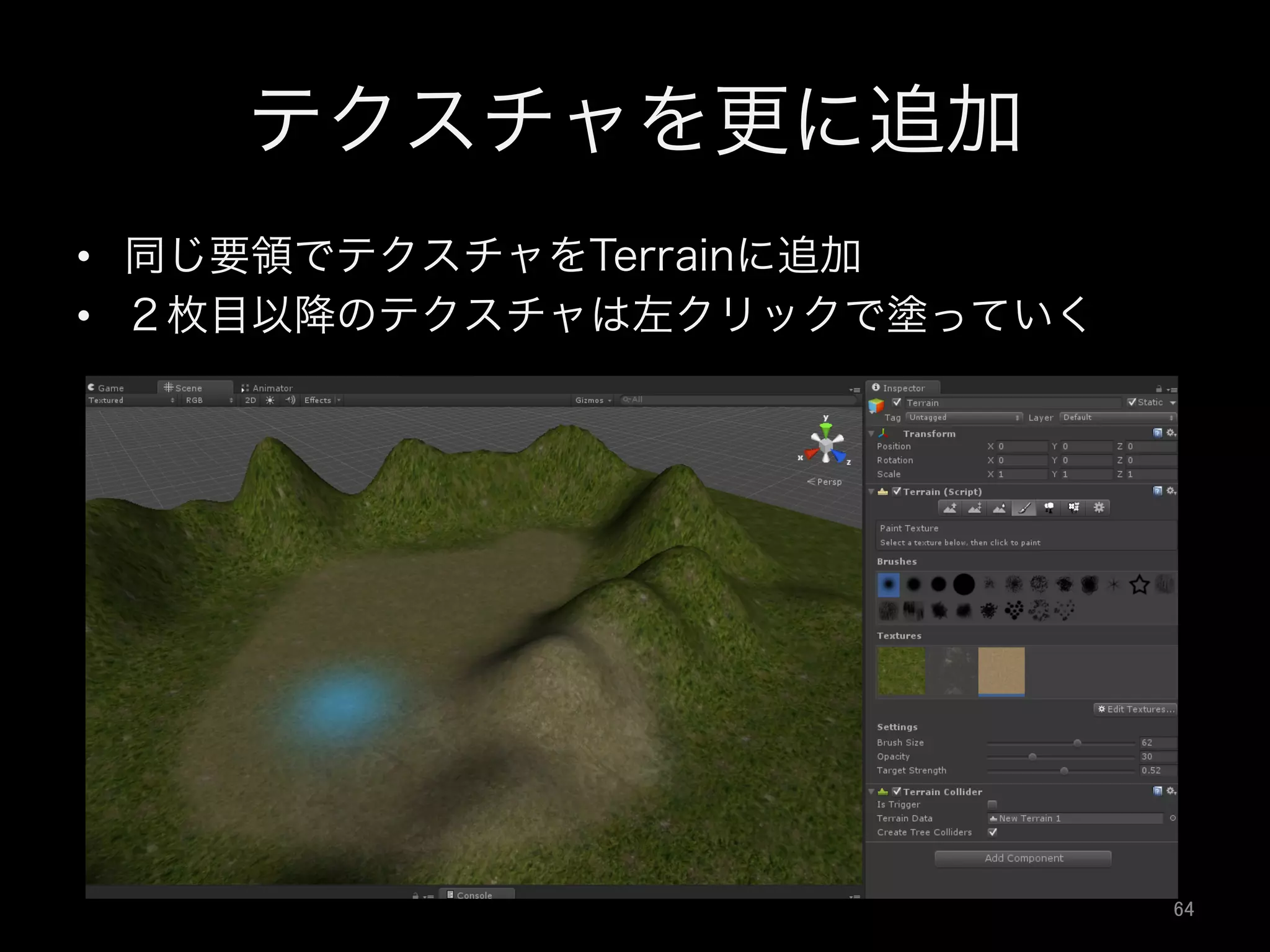Screen dimensions: 1270x952
Task: Open the Gizmos dropdown
Action: click(x=593, y=400)
